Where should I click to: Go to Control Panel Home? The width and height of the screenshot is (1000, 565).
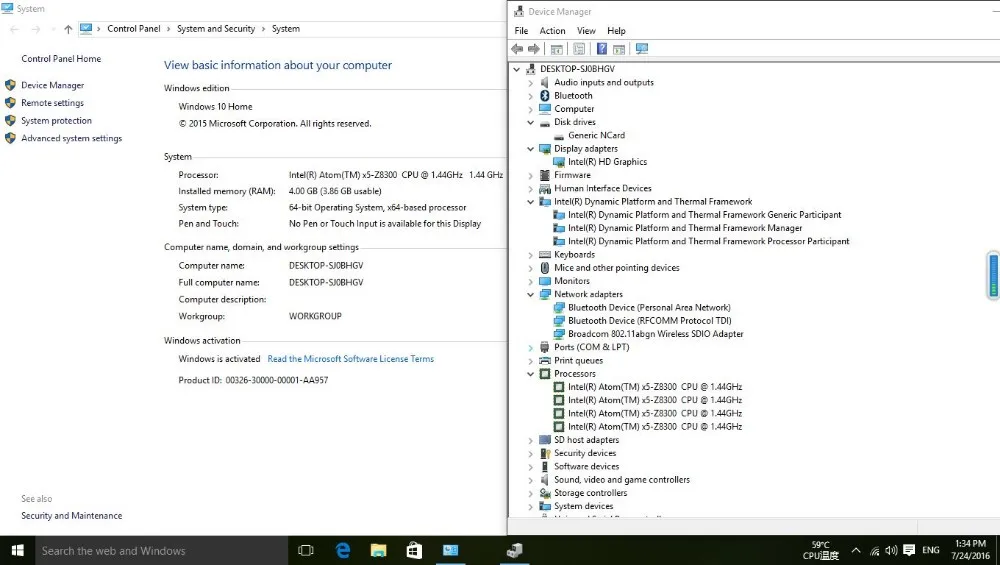click(x=61, y=59)
